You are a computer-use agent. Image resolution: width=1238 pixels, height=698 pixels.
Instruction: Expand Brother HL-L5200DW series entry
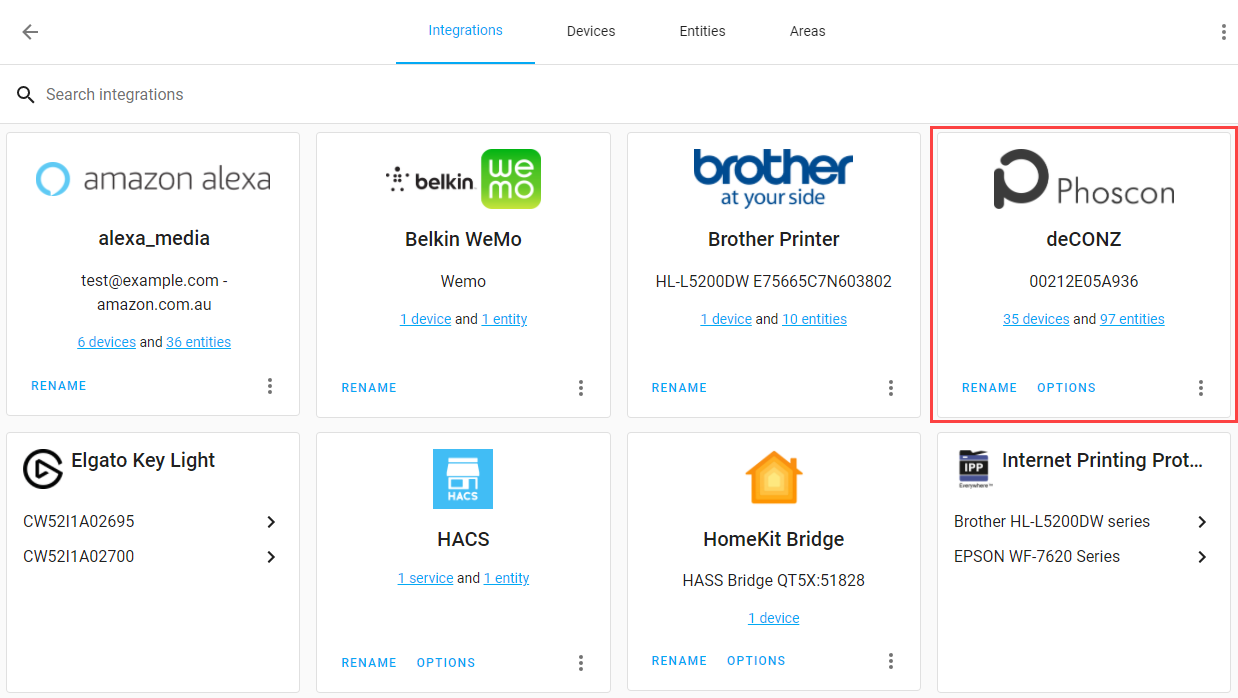(1202, 522)
